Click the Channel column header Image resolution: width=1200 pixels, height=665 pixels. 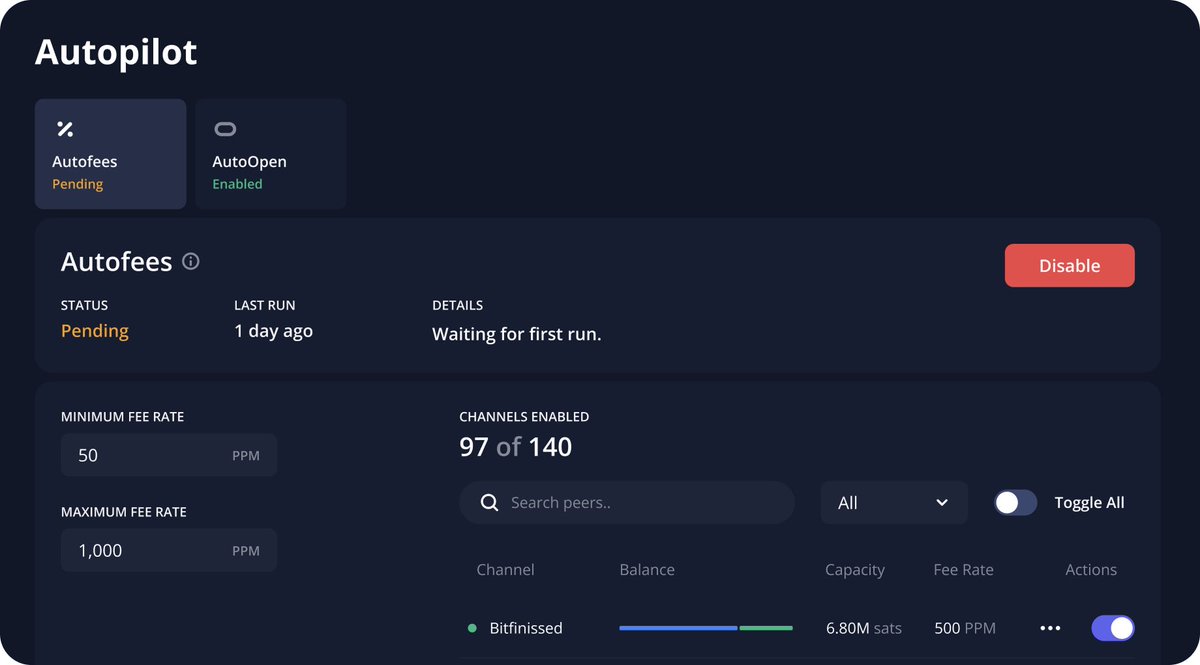(505, 570)
